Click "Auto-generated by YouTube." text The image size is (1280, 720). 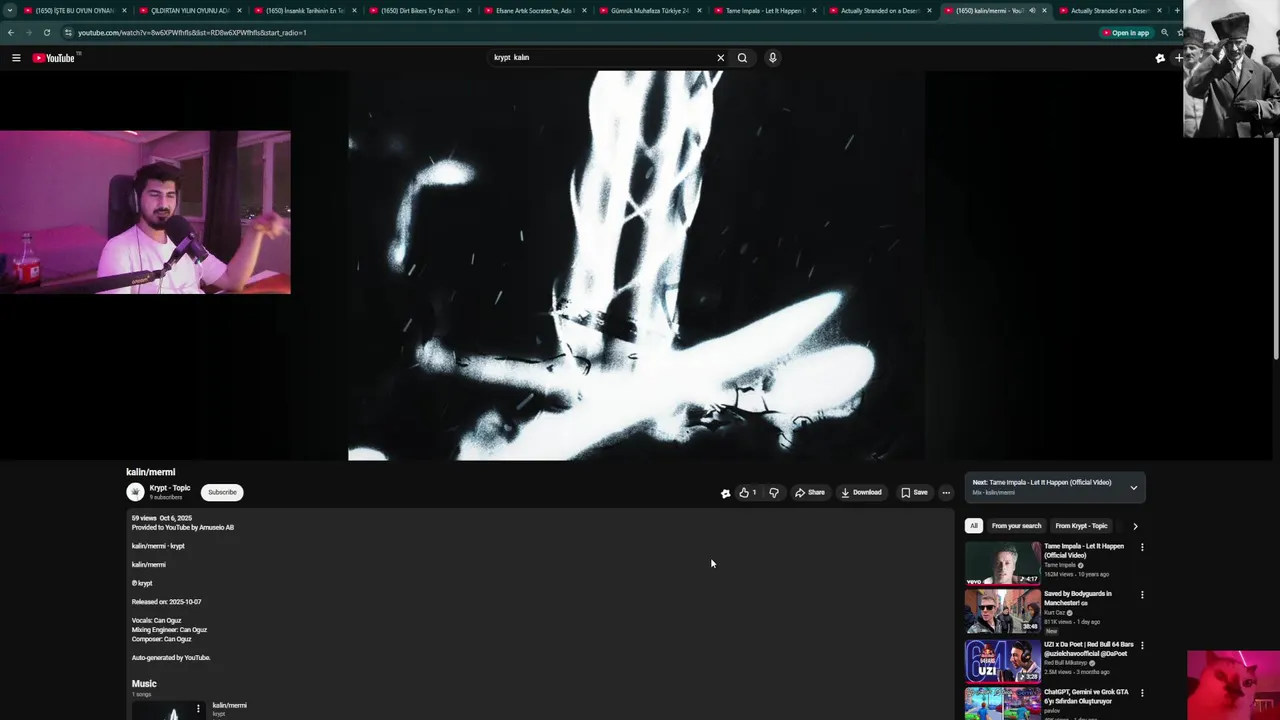pos(171,658)
